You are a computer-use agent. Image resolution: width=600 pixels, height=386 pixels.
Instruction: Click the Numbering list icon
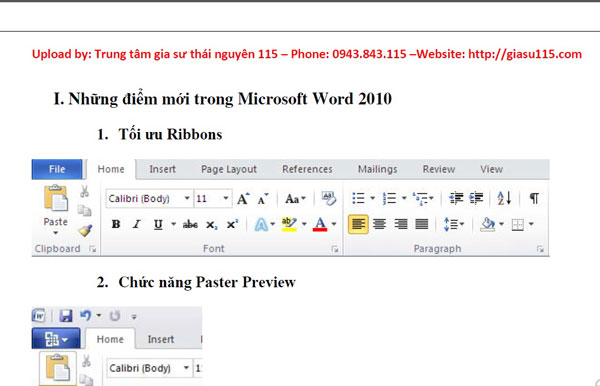coord(389,198)
